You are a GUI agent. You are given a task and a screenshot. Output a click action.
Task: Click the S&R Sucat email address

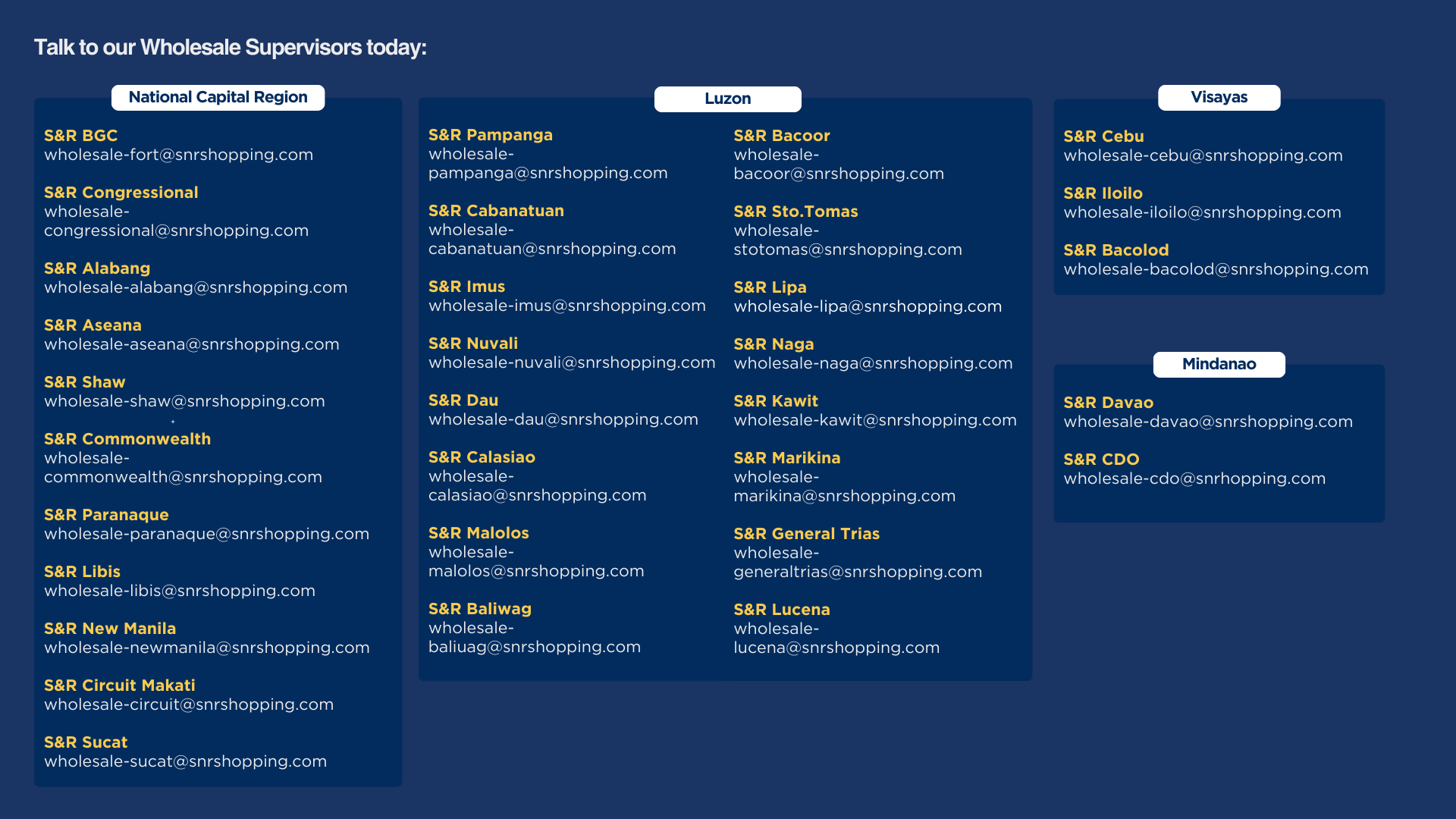[x=185, y=761]
